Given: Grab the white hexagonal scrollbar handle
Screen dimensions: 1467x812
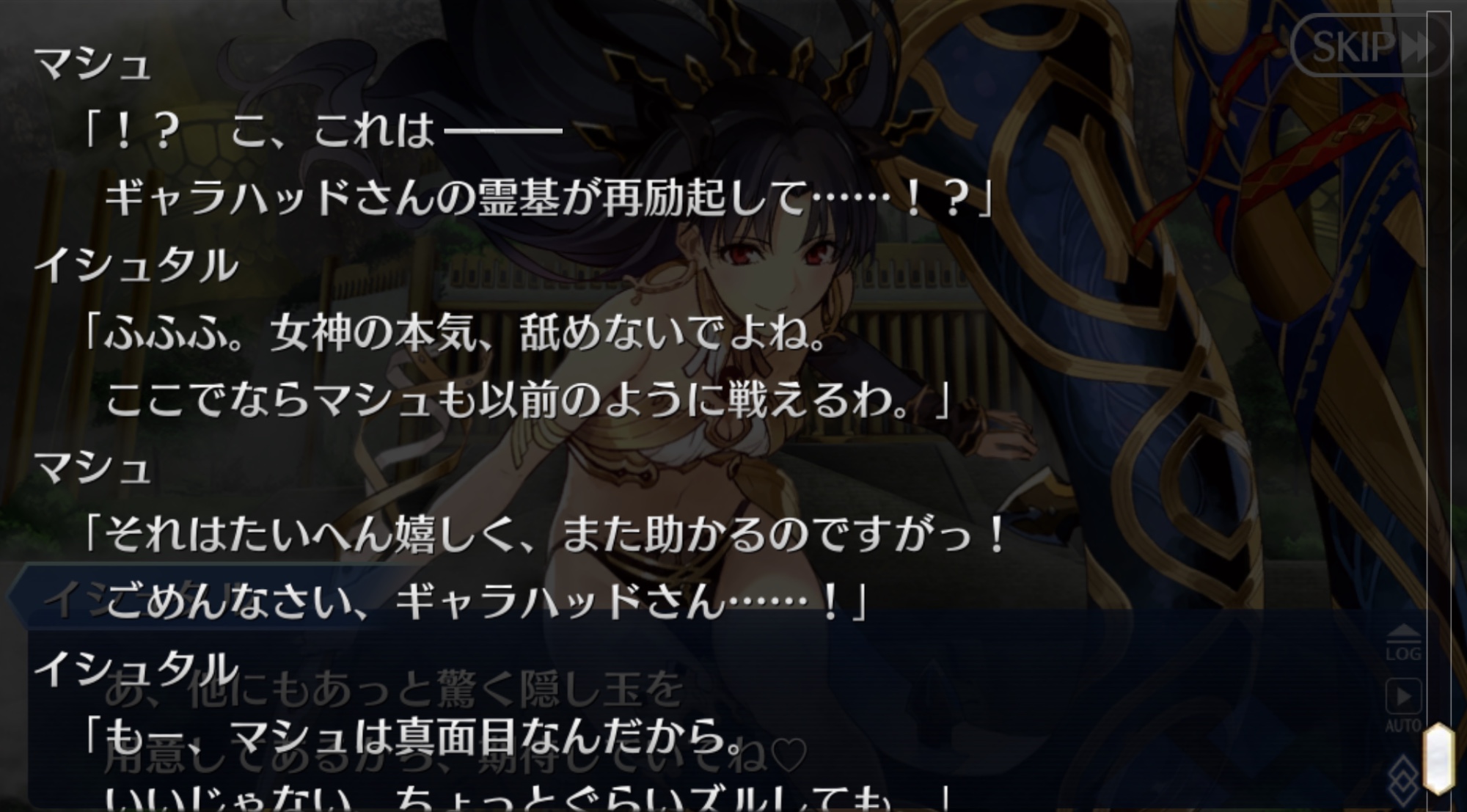Looking at the screenshot, I should coord(1438,758).
